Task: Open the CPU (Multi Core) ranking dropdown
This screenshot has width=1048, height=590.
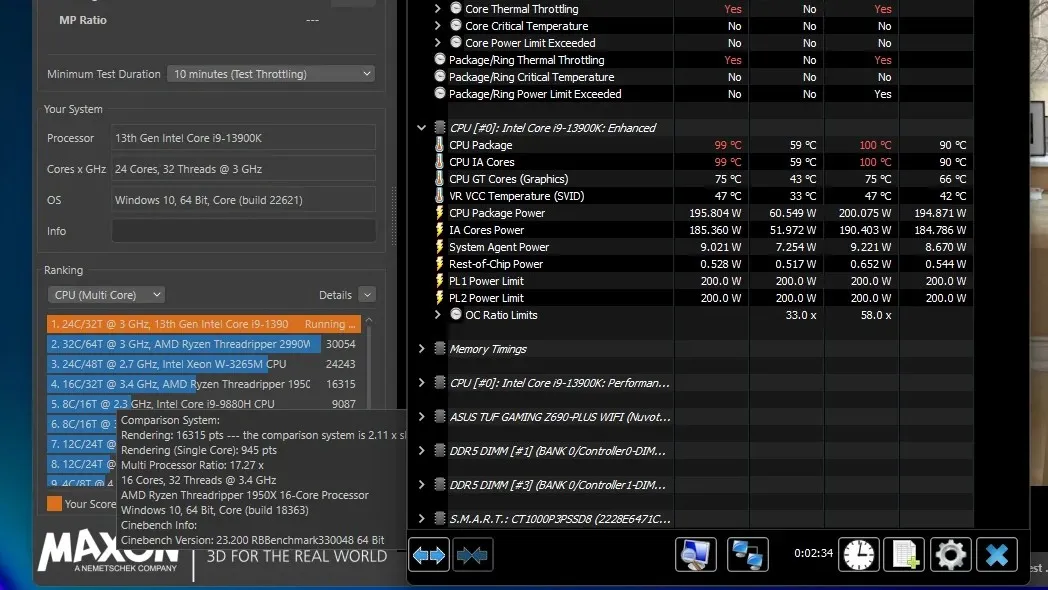Action: 106,295
